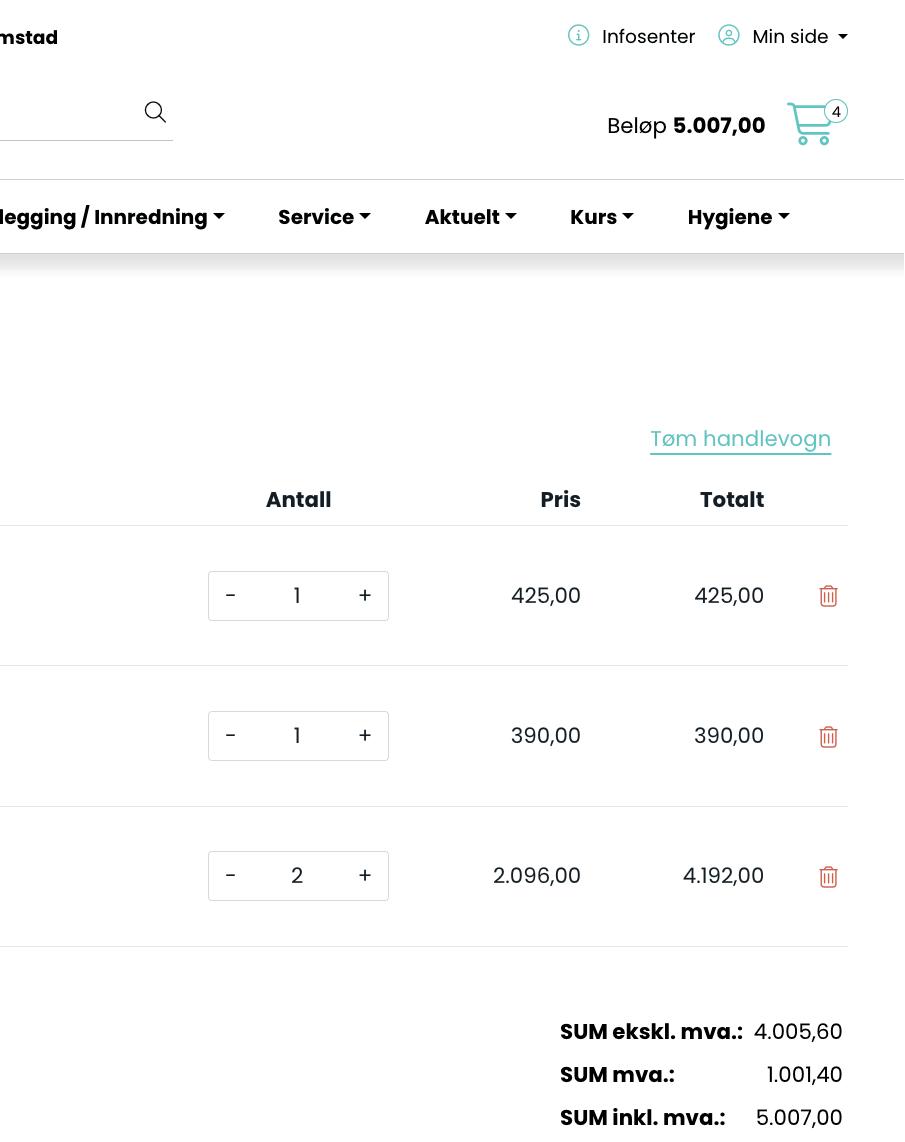Increase quantity of the 390,00 item
This screenshot has width=905, height=1142.
pos(365,736)
